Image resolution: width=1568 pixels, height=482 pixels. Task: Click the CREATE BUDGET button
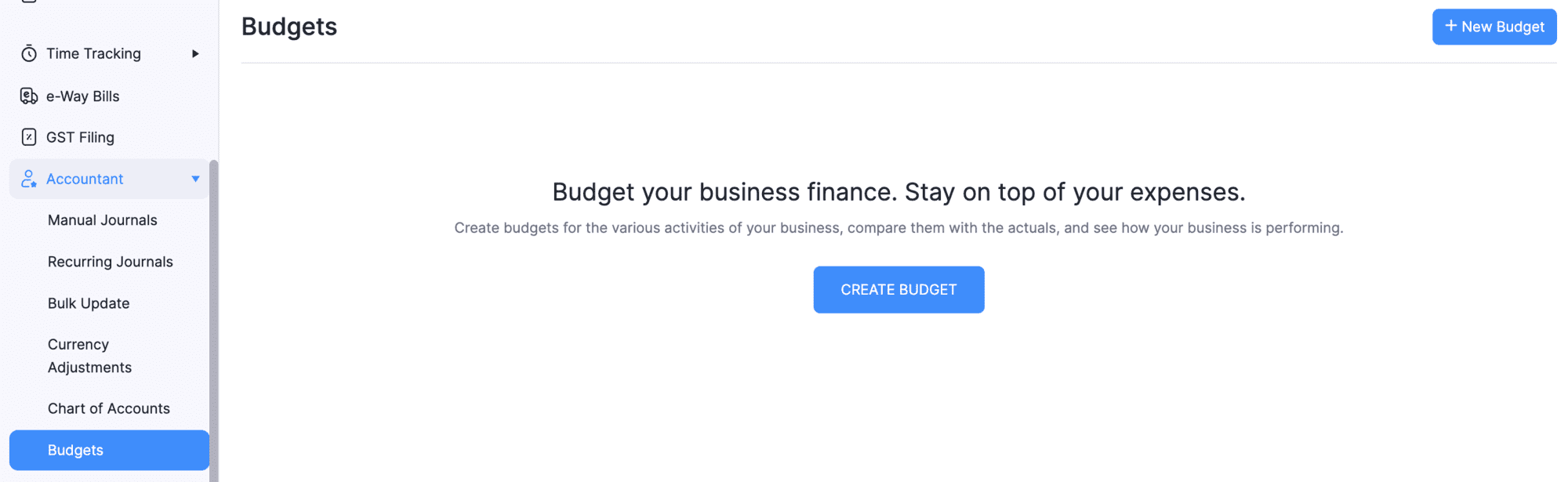(x=898, y=289)
